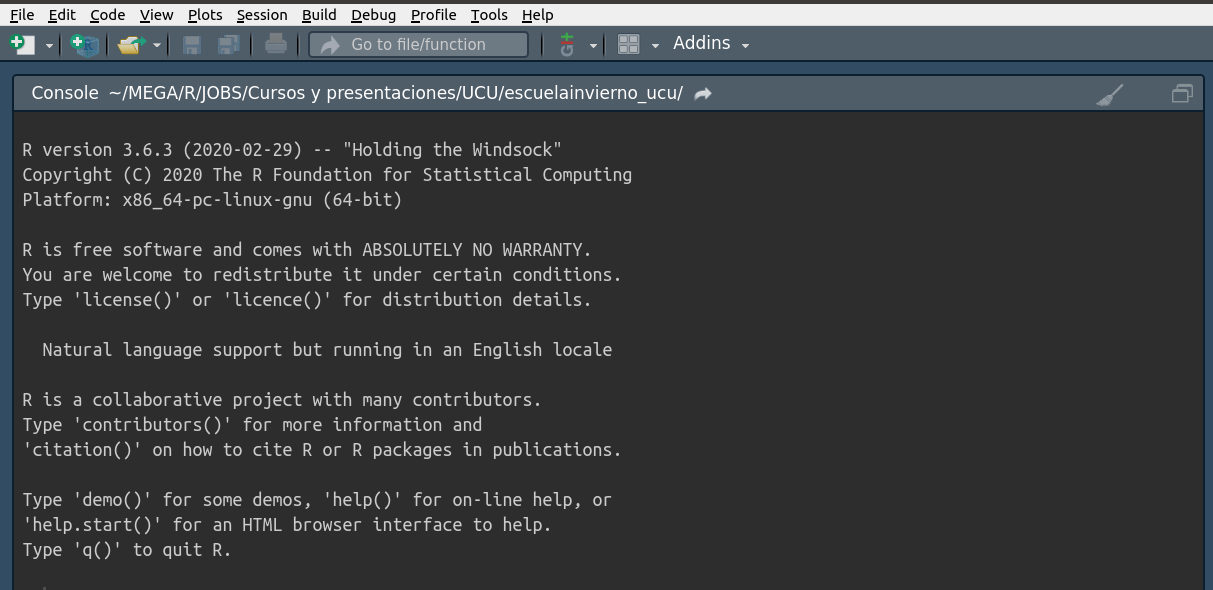Expand the recent files dropdown arrow

pos(156,45)
